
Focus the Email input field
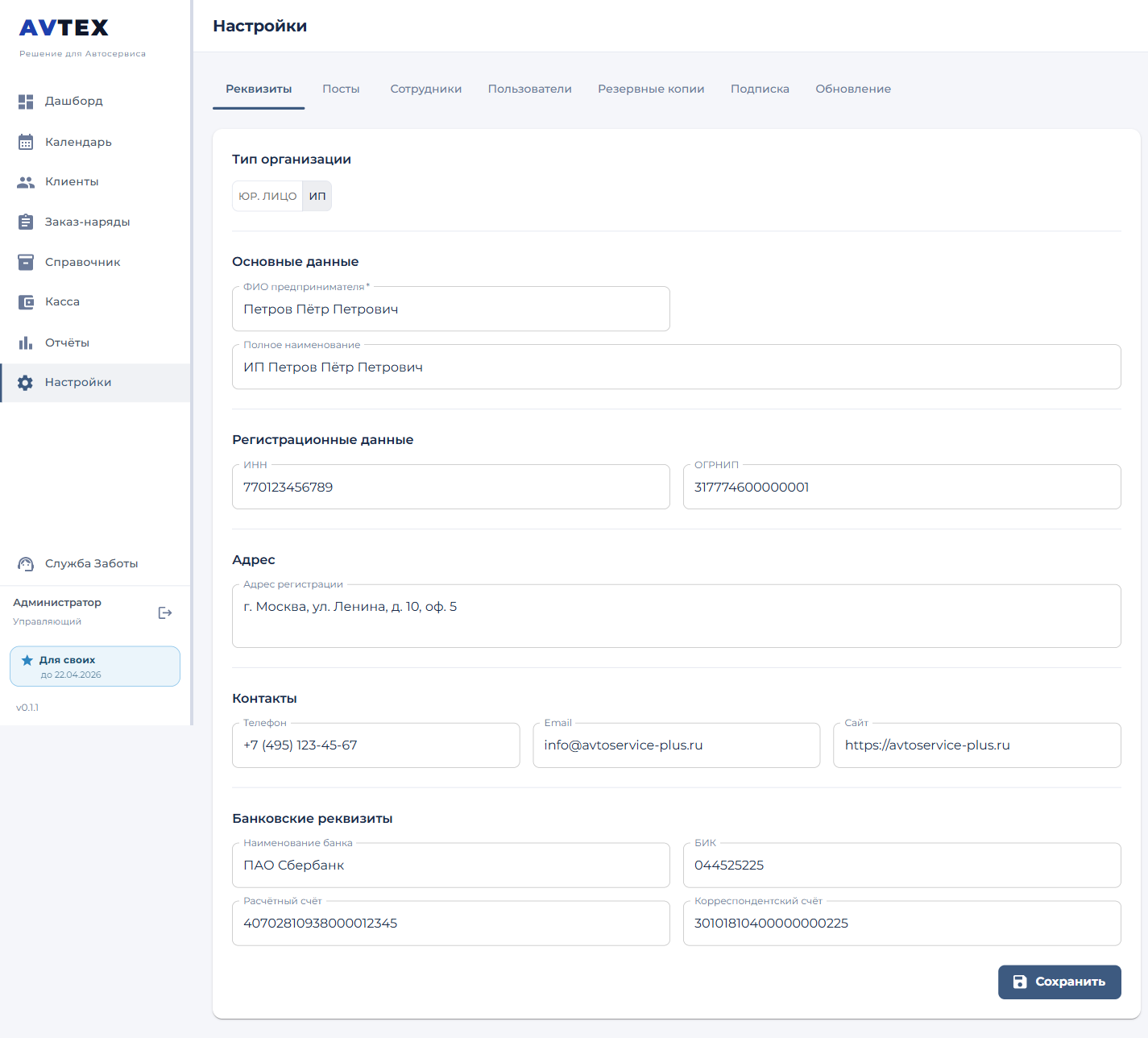point(676,745)
